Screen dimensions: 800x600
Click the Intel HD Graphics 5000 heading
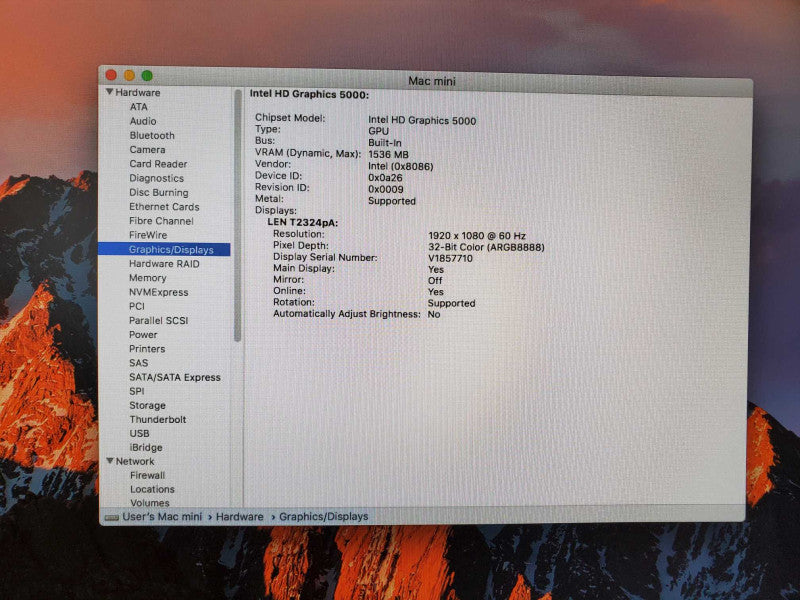[309, 94]
